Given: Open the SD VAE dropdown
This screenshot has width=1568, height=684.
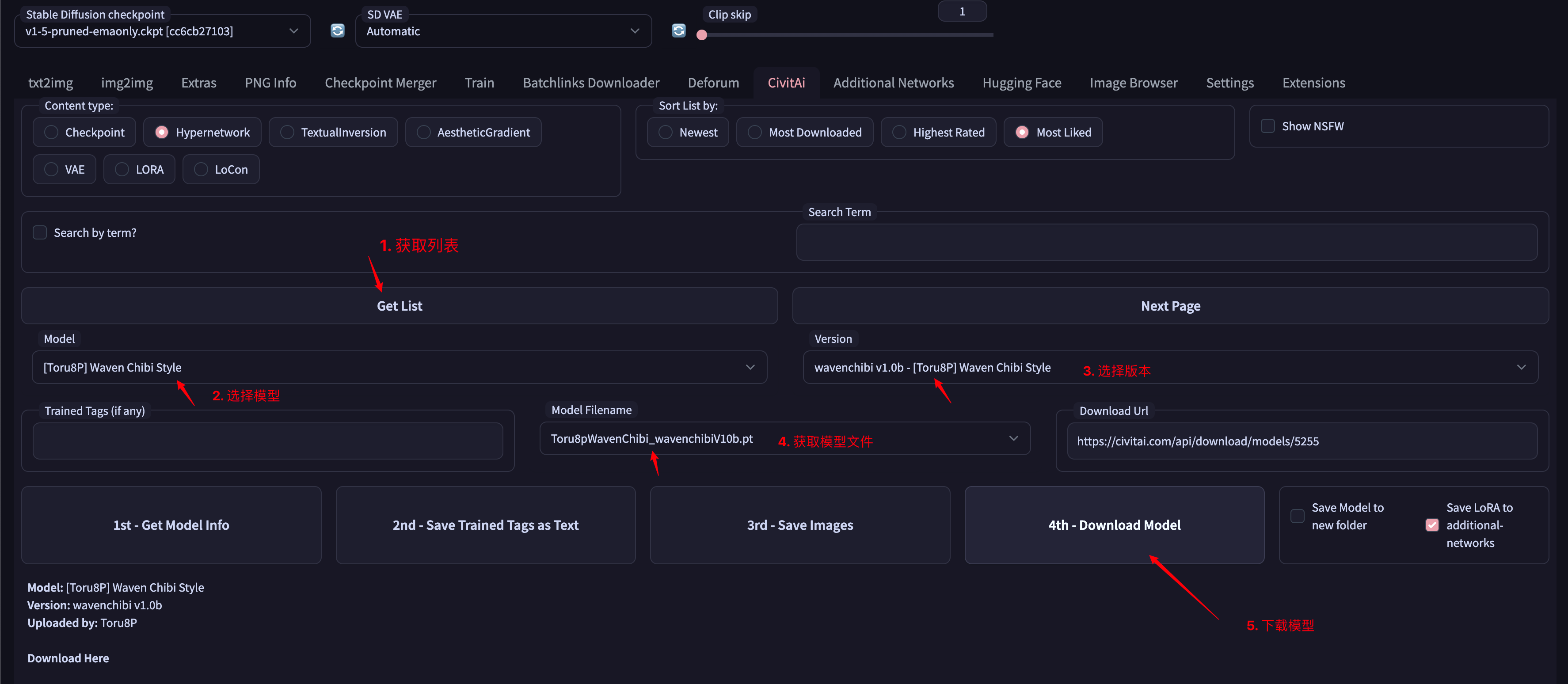Looking at the screenshot, I should [x=503, y=31].
